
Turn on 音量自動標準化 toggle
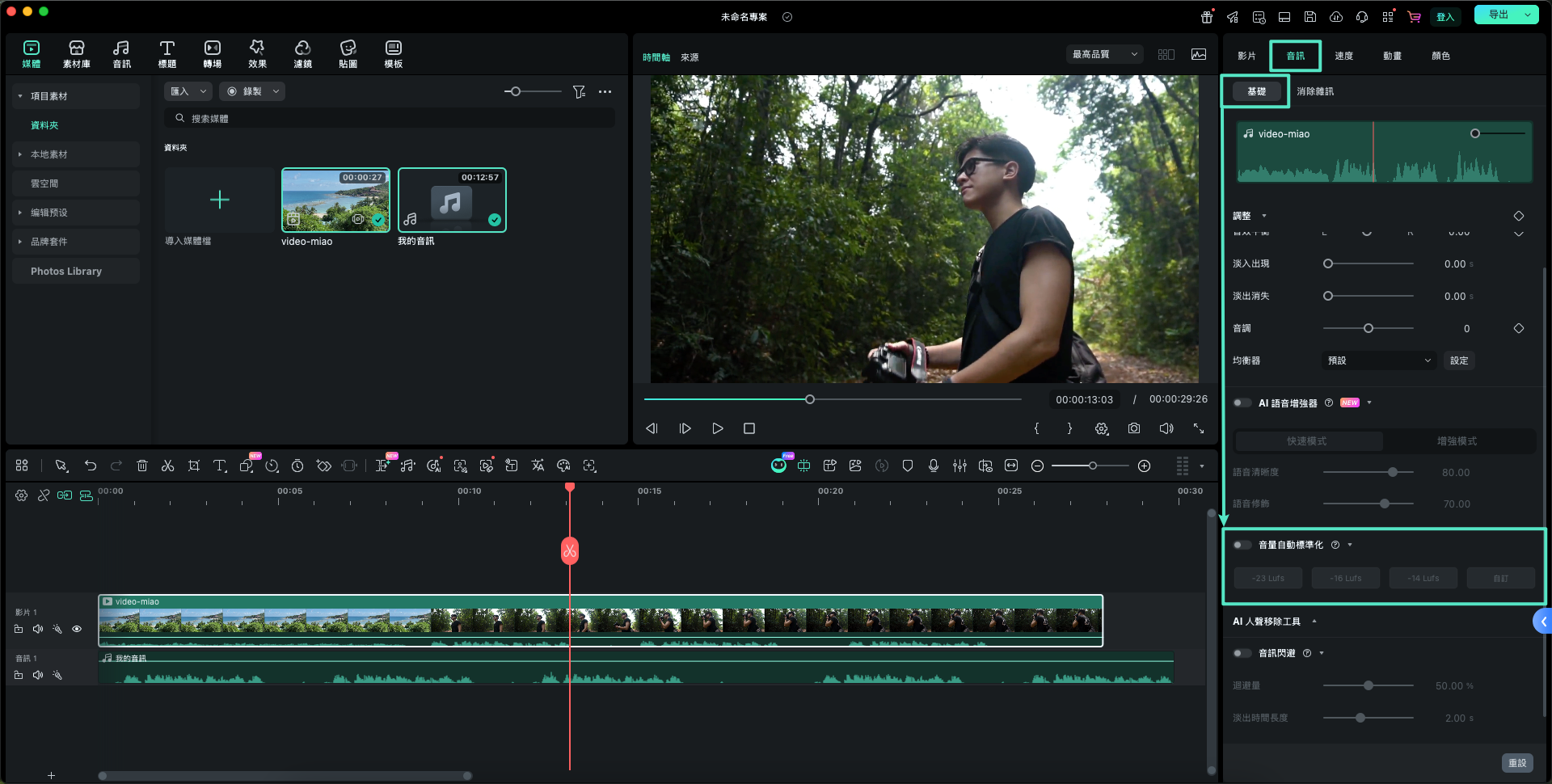[x=1242, y=545]
